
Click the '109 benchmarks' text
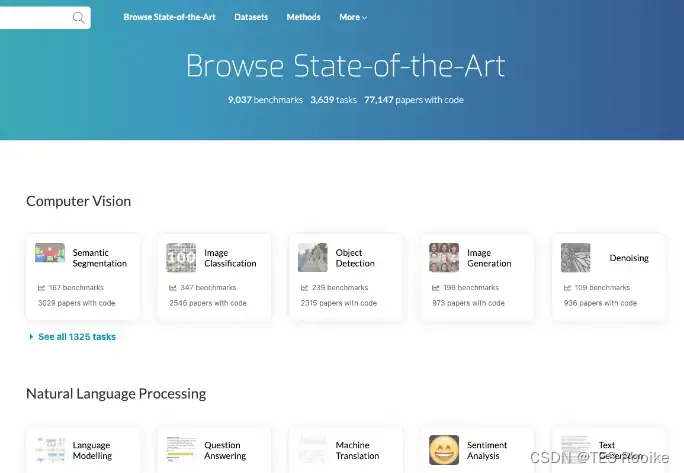602,288
